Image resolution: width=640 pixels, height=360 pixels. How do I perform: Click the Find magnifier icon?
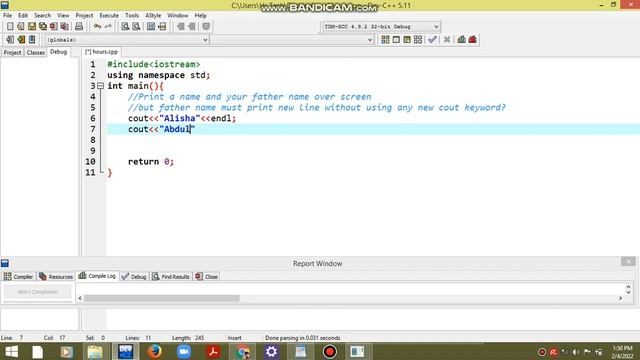[125, 27]
